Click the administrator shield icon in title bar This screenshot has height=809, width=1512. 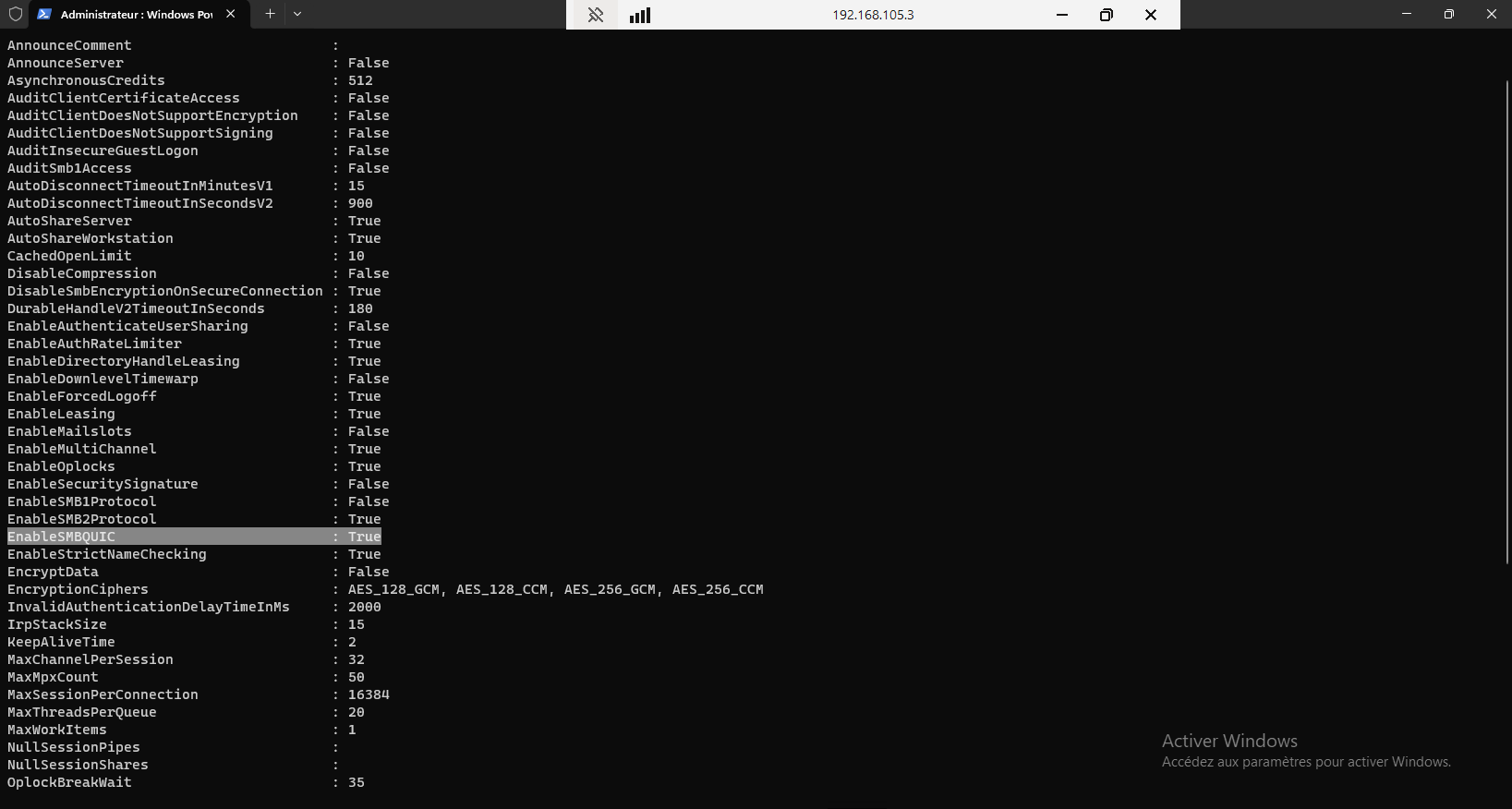(16, 14)
